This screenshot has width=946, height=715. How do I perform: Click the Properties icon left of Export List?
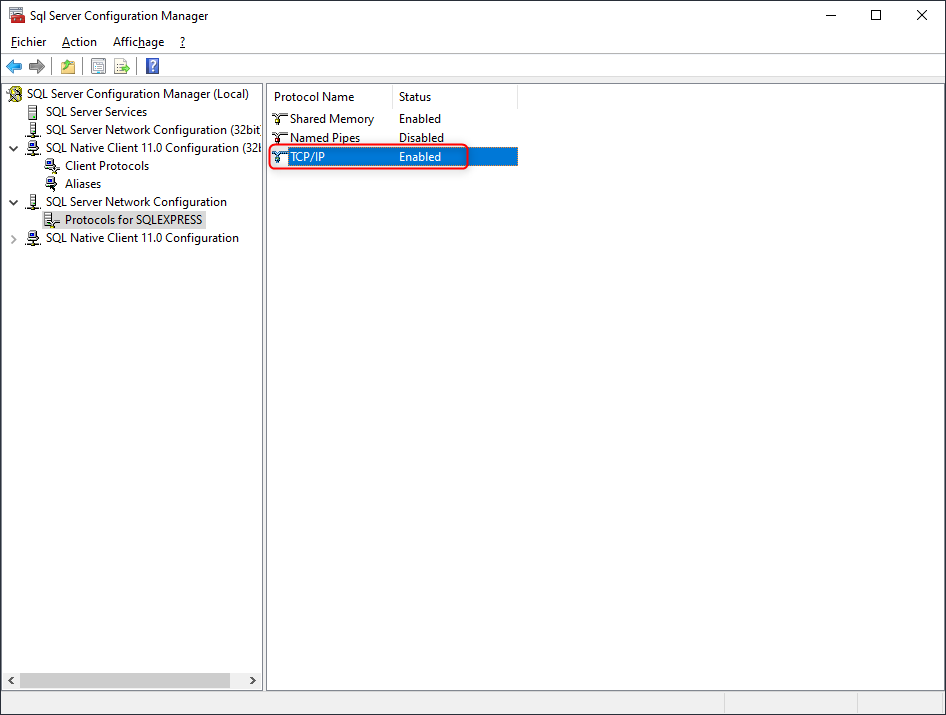pyautogui.click(x=98, y=67)
